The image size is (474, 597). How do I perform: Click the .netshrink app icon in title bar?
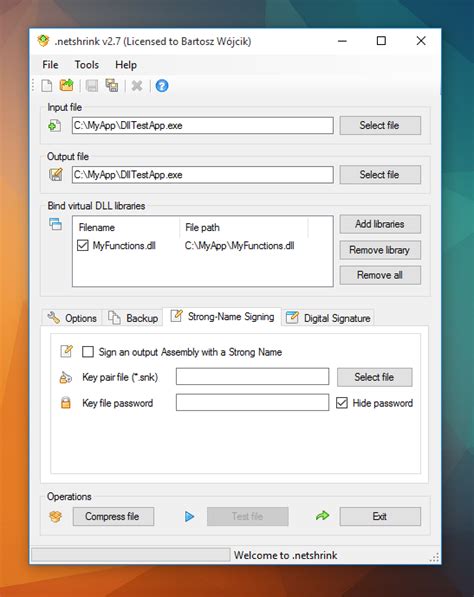pyautogui.click(x=43, y=41)
